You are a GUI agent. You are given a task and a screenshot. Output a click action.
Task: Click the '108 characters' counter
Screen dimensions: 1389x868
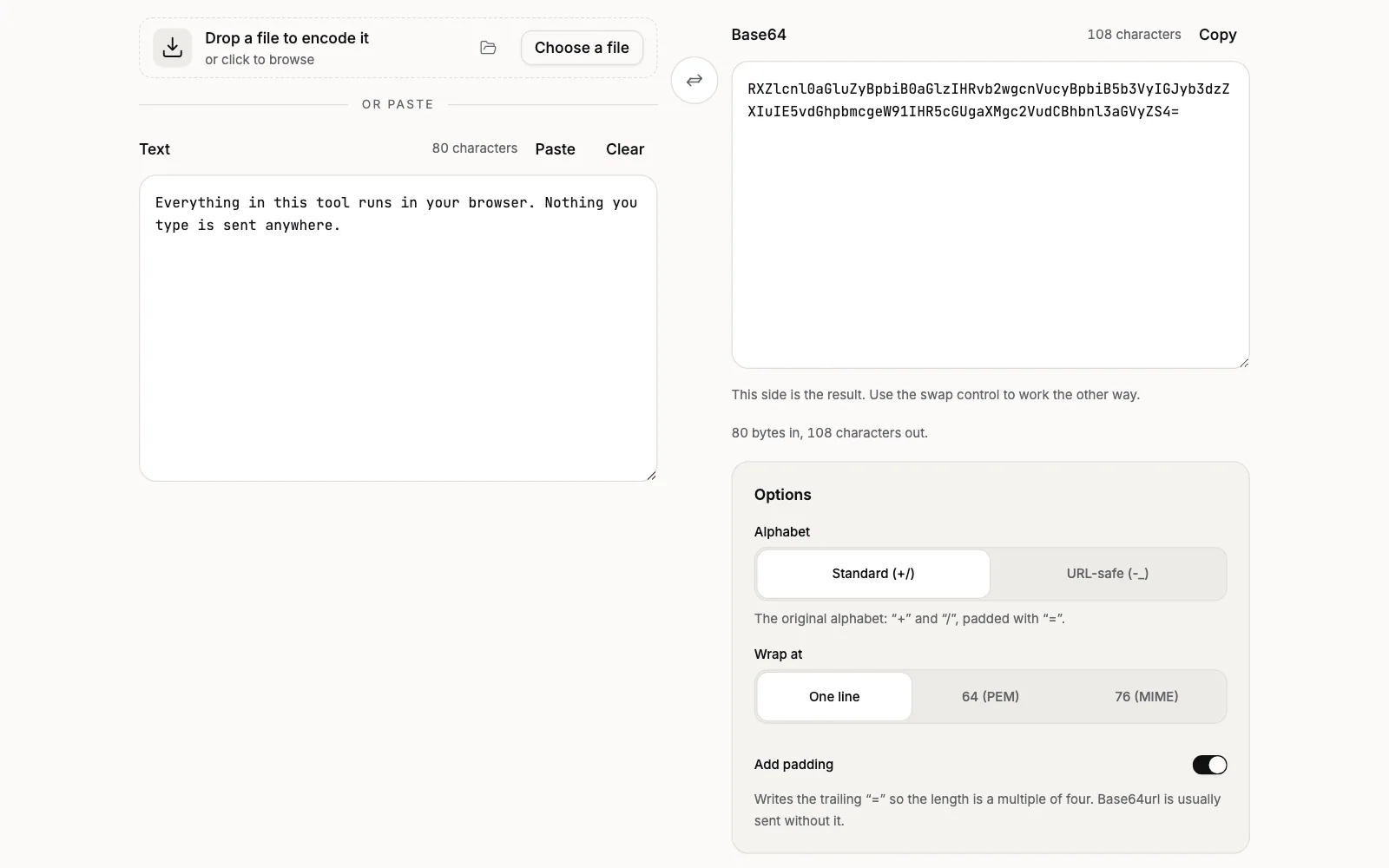[x=1134, y=35]
